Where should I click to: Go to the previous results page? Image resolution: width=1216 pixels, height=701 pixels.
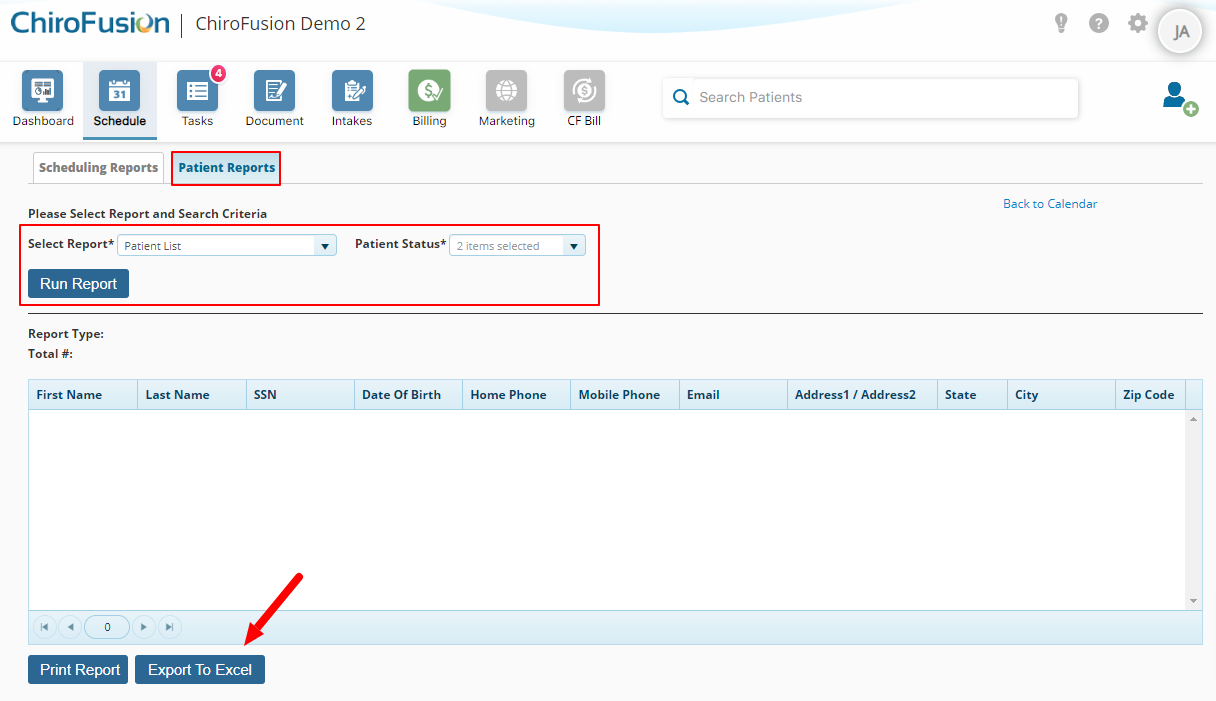tap(70, 627)
